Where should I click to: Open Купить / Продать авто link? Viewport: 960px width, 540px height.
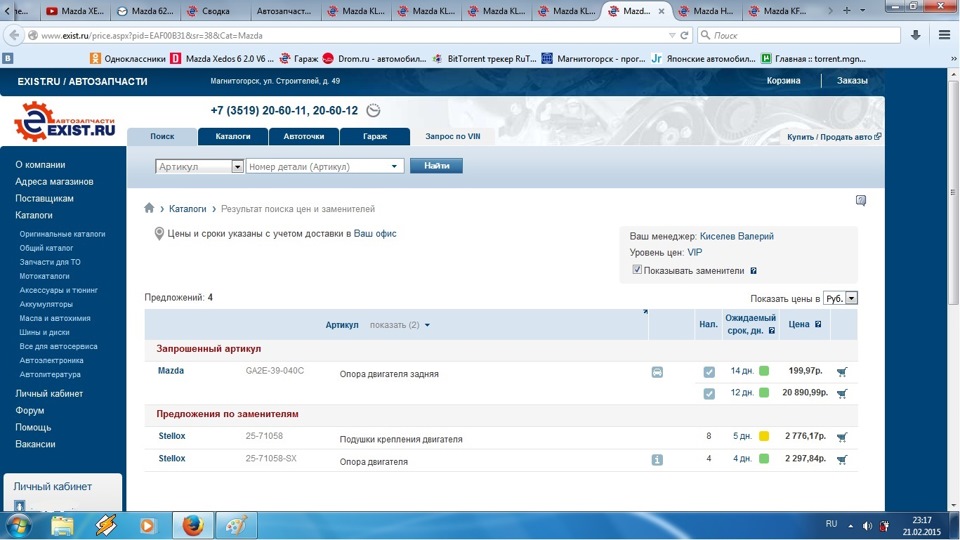point(834,137)
